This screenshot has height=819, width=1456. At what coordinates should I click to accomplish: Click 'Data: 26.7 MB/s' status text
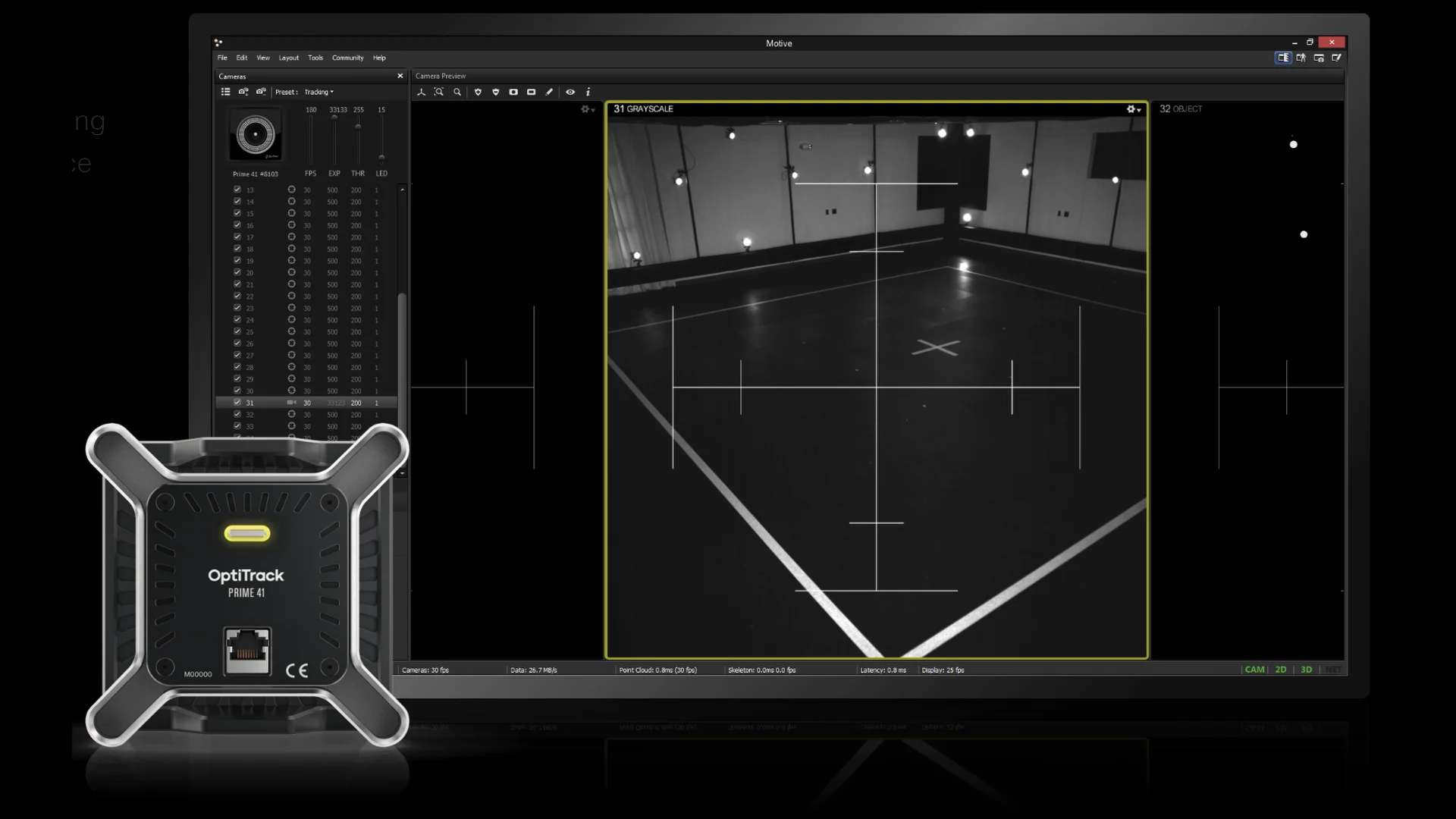coord(534,670)
